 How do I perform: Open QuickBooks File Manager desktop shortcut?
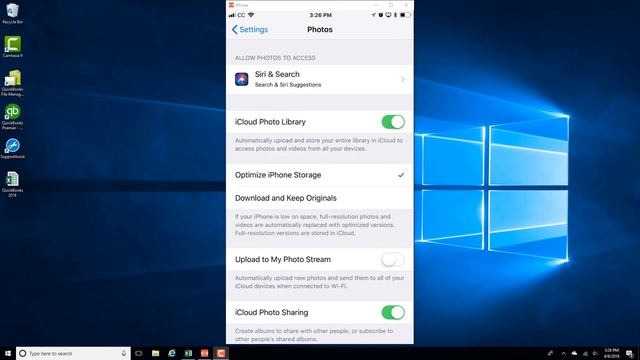[13, 83]
